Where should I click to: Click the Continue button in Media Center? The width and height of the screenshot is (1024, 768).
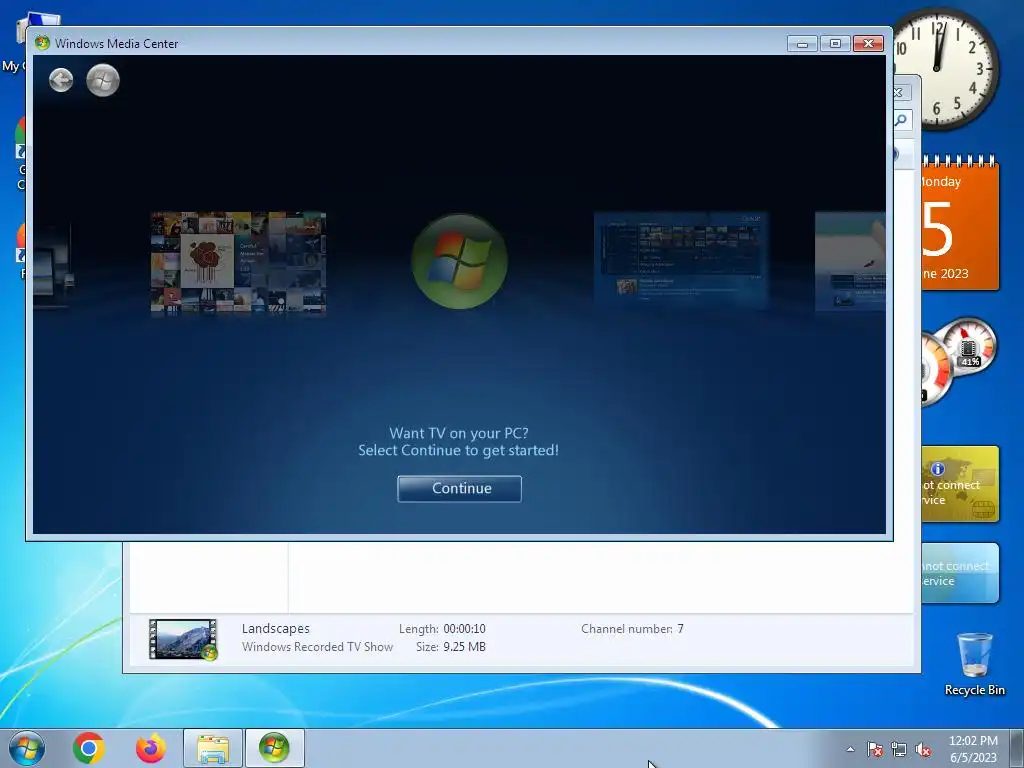(459, 488)
